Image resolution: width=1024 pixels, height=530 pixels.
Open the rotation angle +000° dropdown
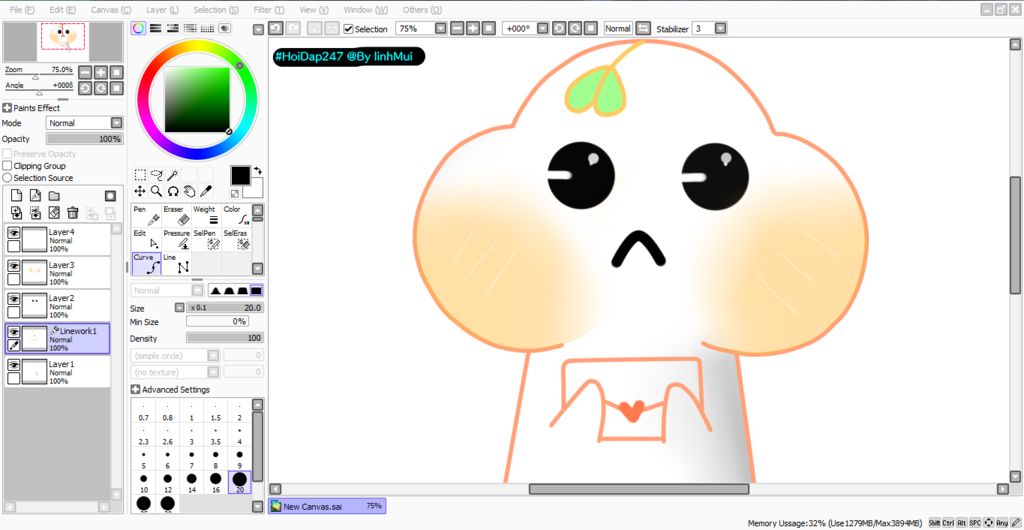[542, 29]
